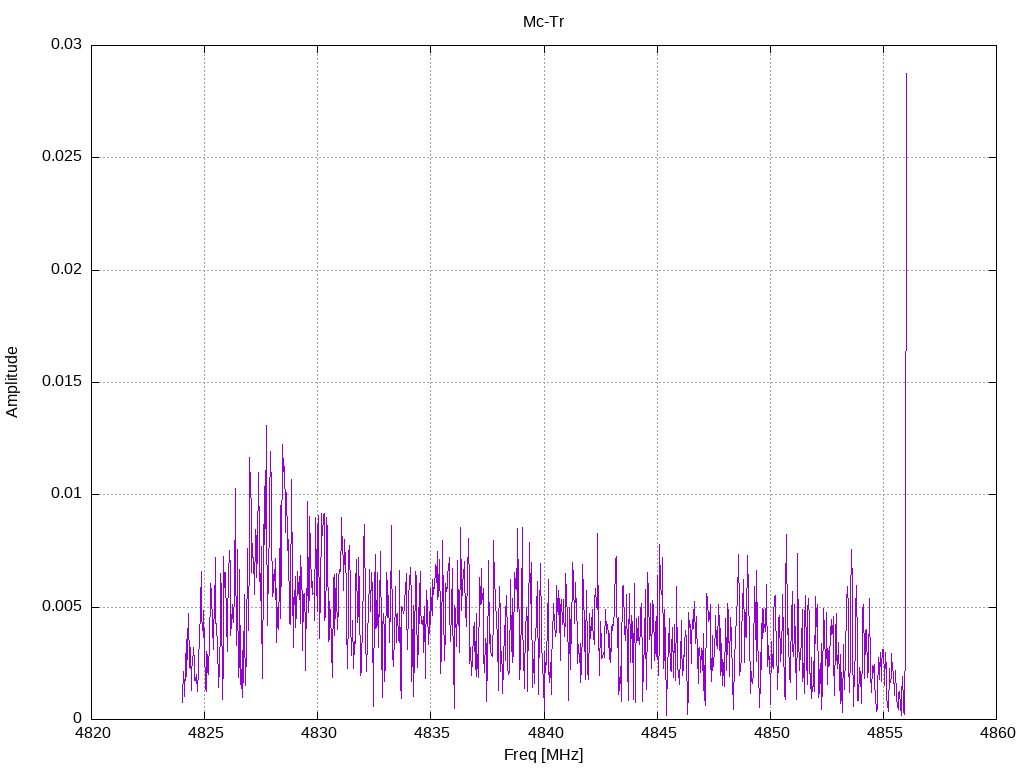The image size is (1024, 768).
Task: Click the Freq [MHz] axis label
Action: point(543,755)
